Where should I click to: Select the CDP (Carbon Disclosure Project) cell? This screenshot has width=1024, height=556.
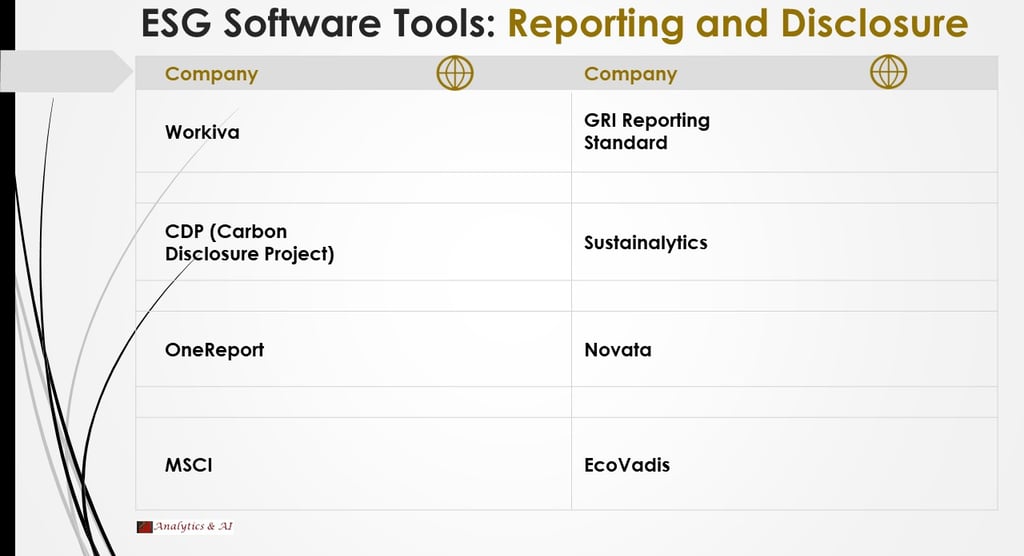353,242
